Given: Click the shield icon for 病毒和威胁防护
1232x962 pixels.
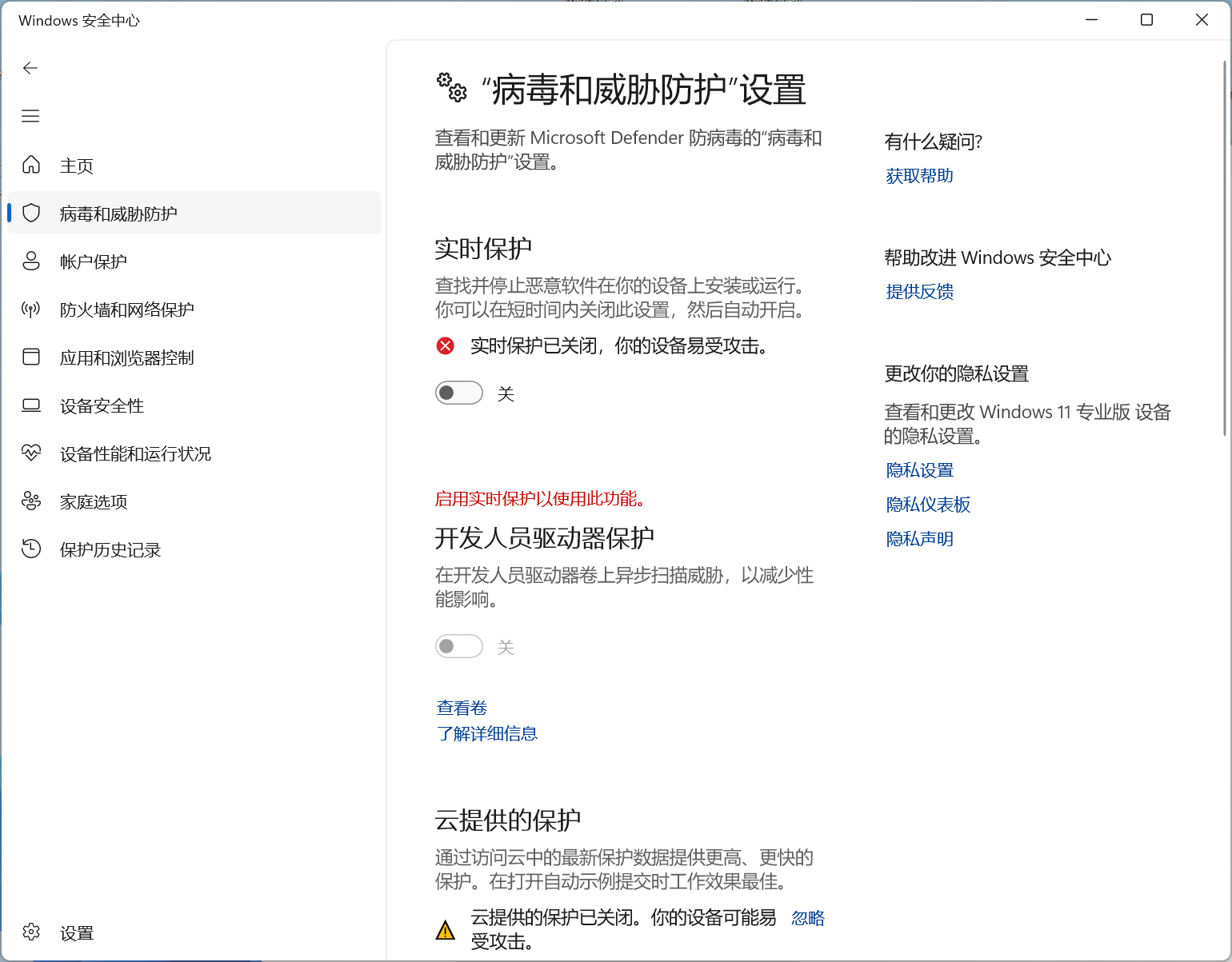Looking at the screenshot, I should pos(31,213).
